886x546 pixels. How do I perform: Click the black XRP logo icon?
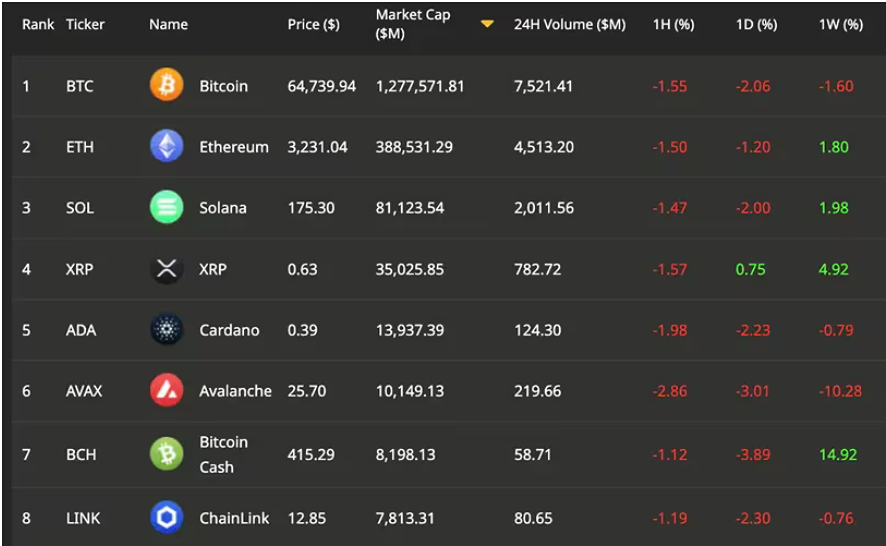tap(167, 269)
